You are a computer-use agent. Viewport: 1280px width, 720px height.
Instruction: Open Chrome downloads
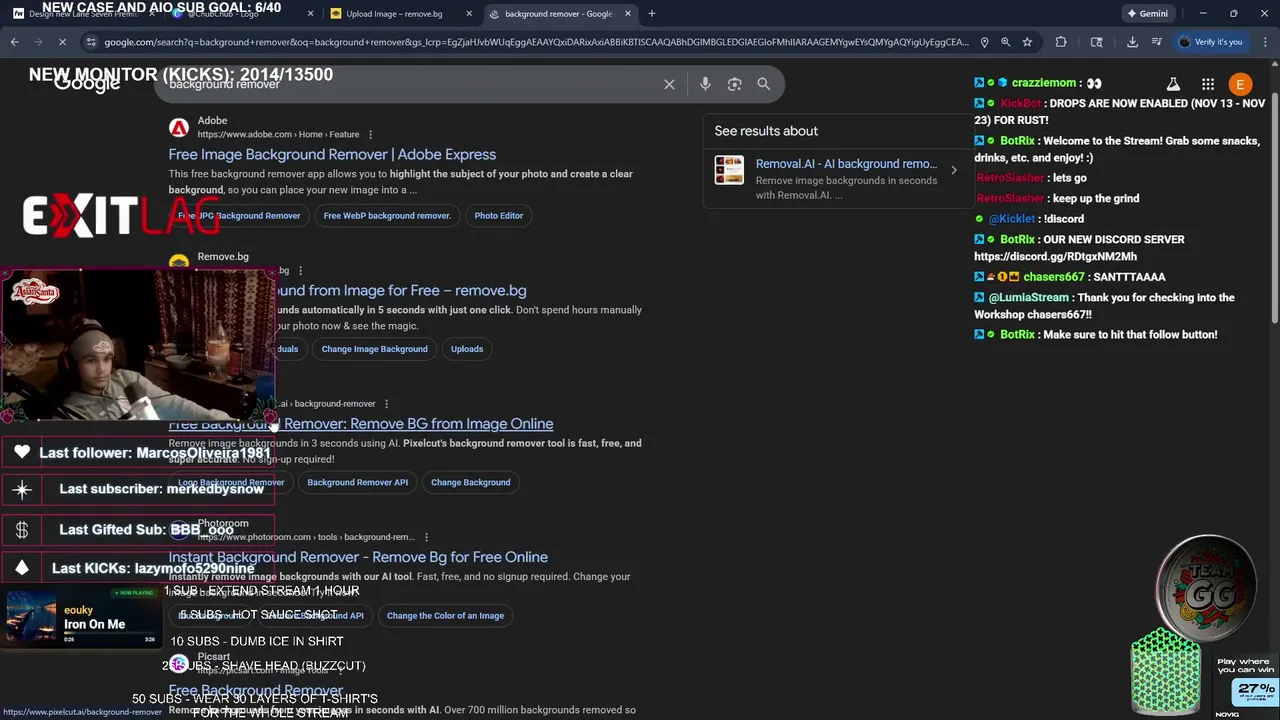(x=1132, y=42)
